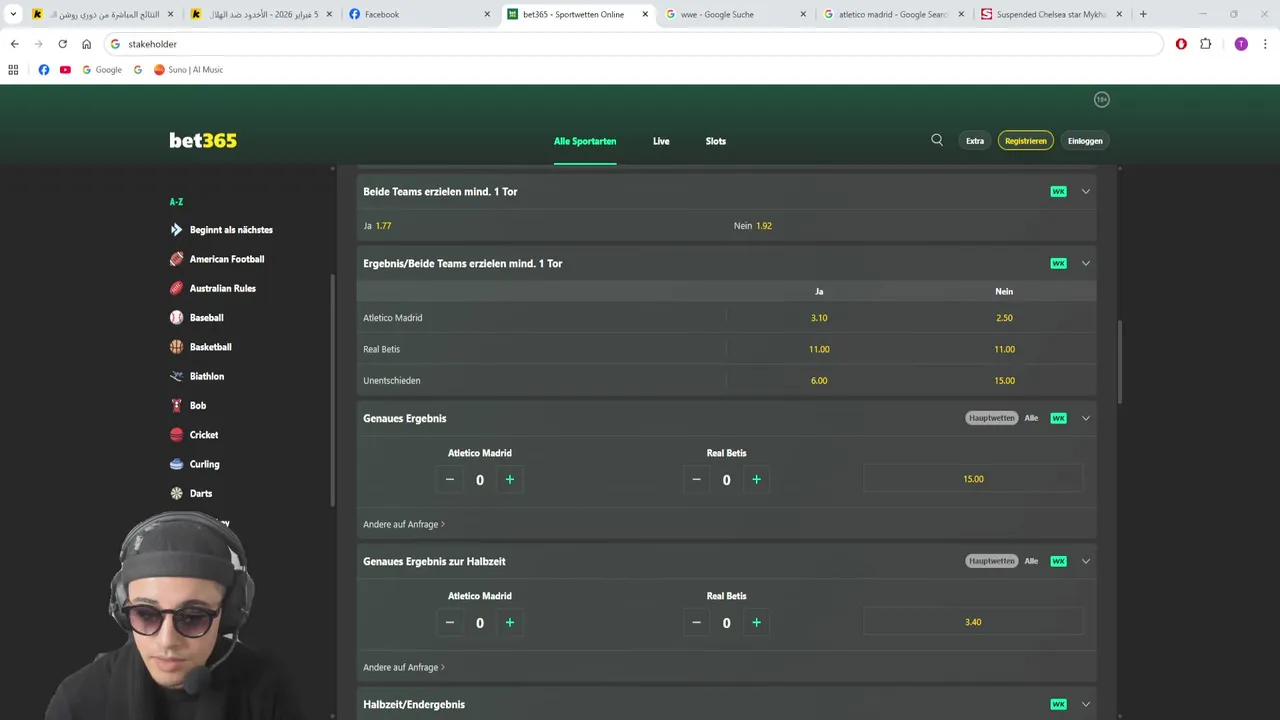Image resolution: width=1280 pixels, height=720 pixels.
Task: Collapse Genaues Ergebnis zur Halbzeit section
Action: (x=1085, y=561)
